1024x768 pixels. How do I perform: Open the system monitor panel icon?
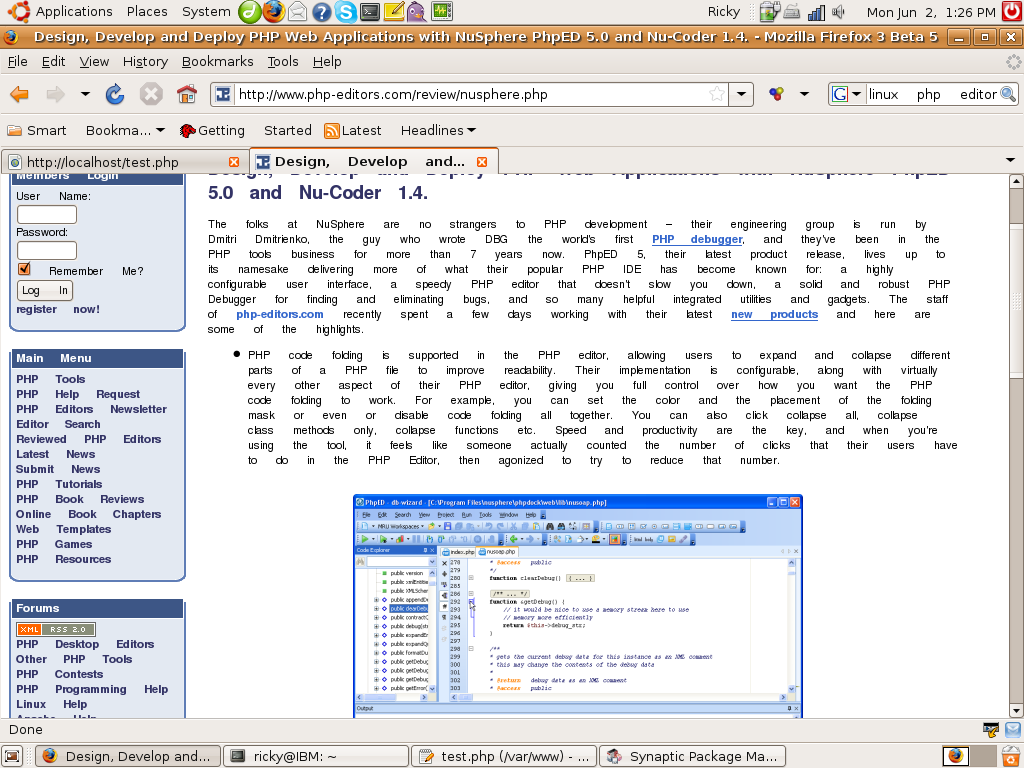[x=442, y=12]
